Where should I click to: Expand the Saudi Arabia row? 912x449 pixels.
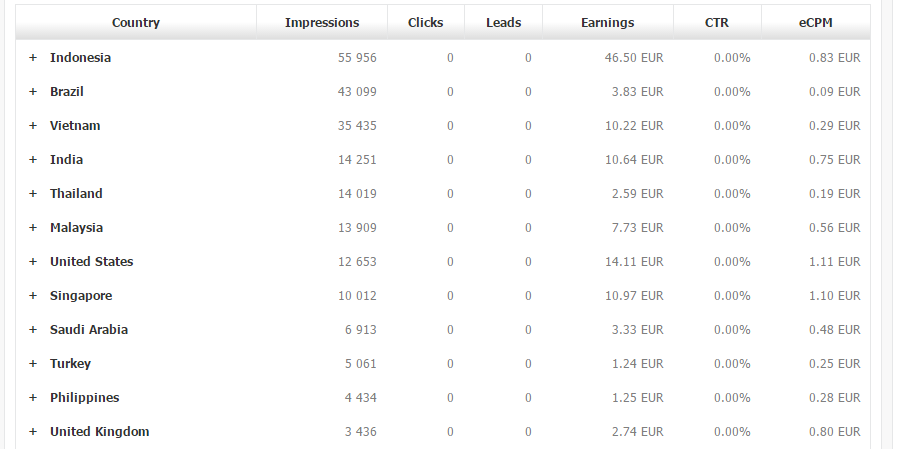coord(33,330)
